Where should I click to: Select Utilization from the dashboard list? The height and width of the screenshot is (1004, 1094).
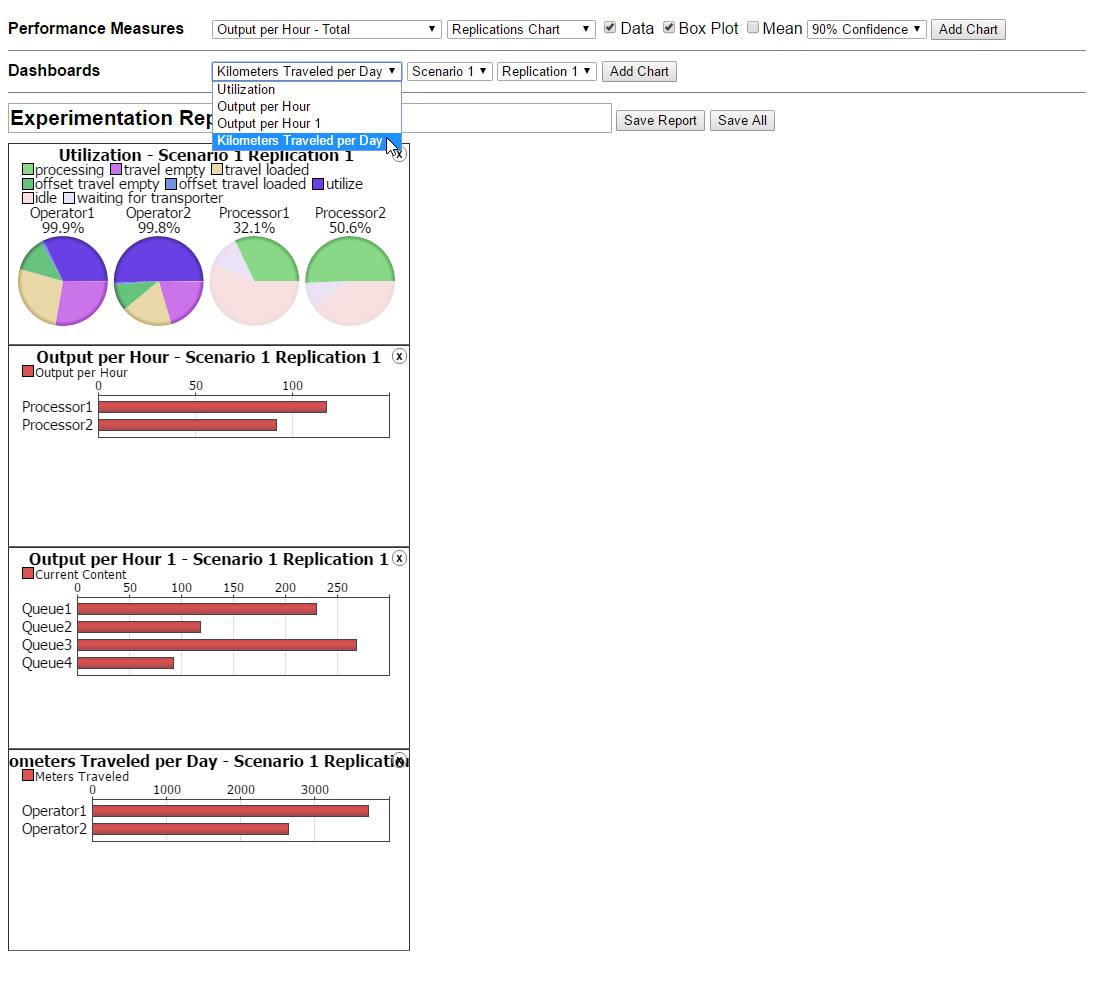pos(246,90)
